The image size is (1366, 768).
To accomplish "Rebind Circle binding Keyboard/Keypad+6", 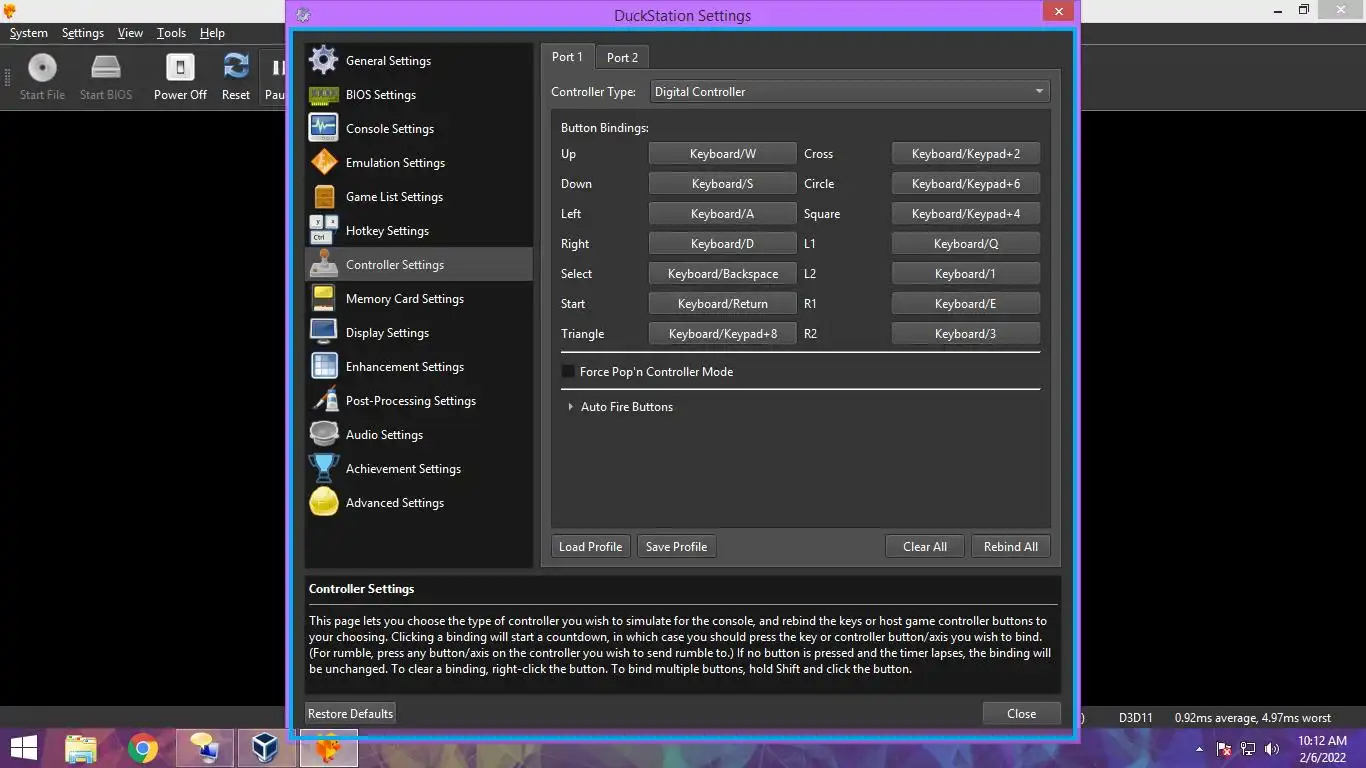I will [x=966, y=184].
